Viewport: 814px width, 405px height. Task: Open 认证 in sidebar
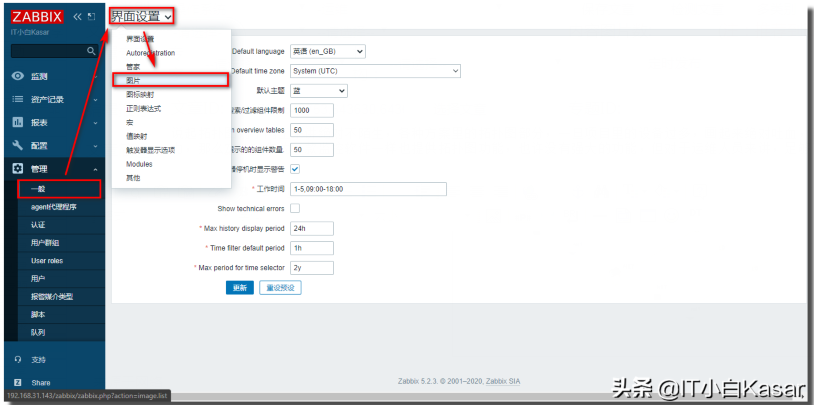click(x=38, y=225)
